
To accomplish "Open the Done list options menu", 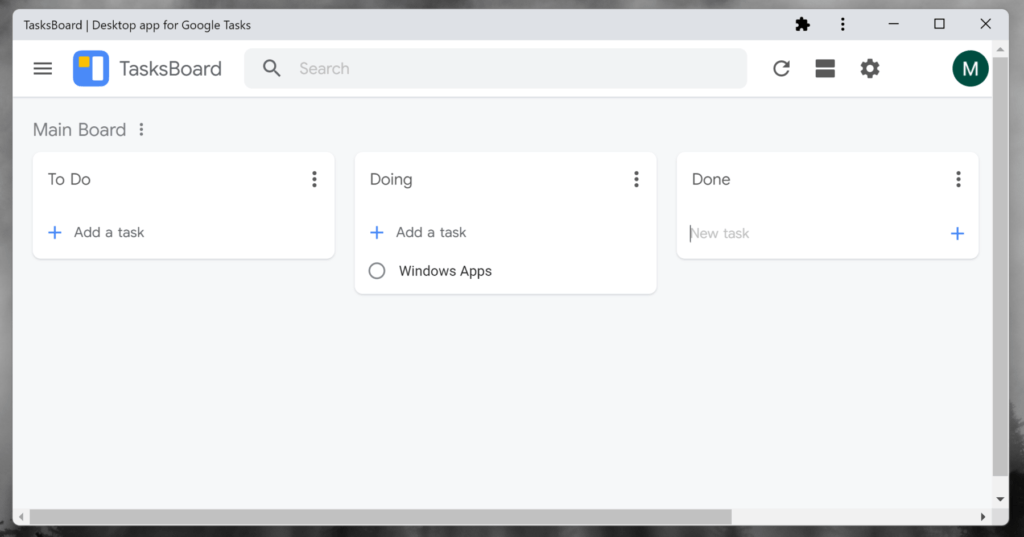I will pyautogui.click(x=958, y=179).
